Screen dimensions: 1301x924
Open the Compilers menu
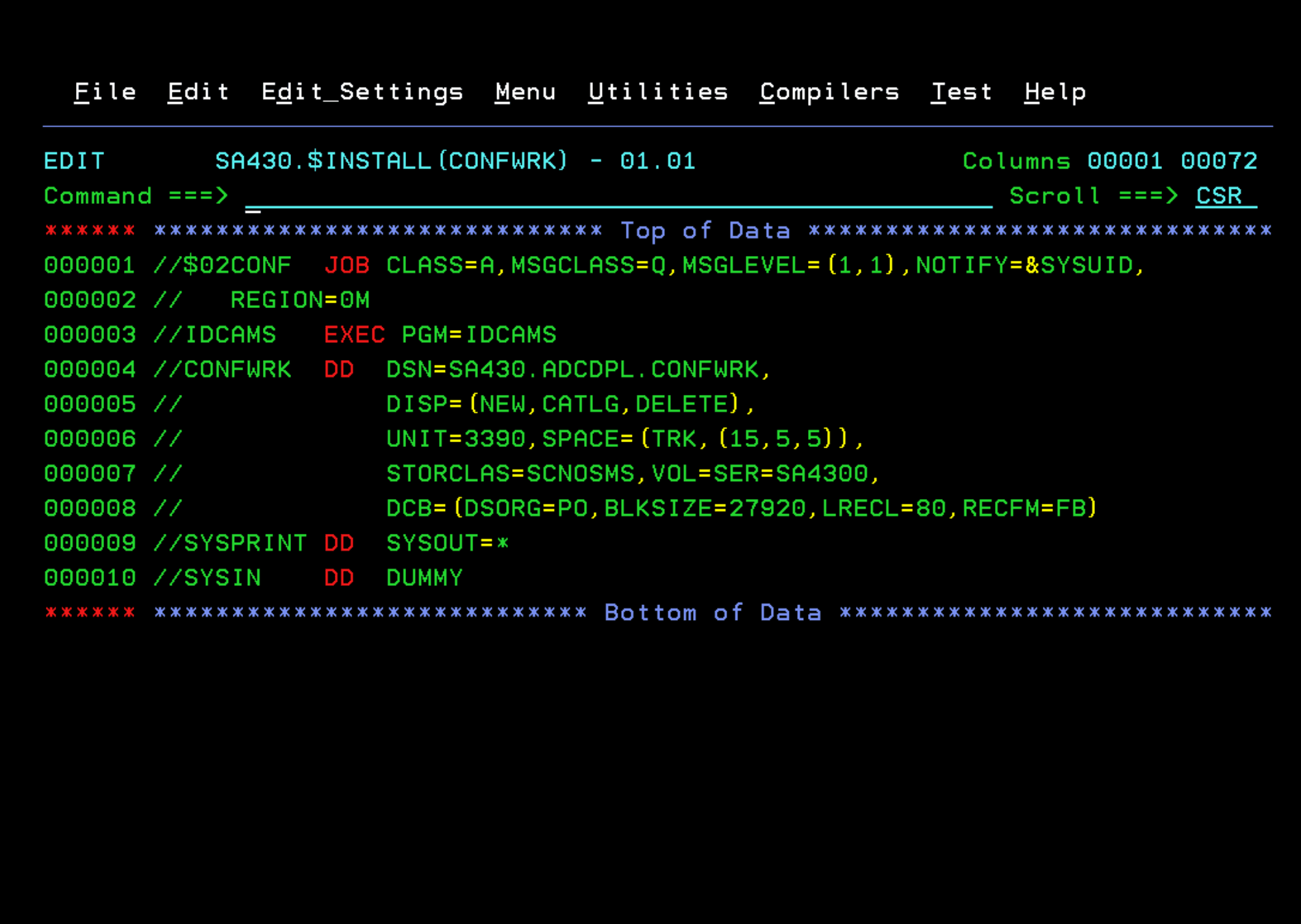[829, 91]
